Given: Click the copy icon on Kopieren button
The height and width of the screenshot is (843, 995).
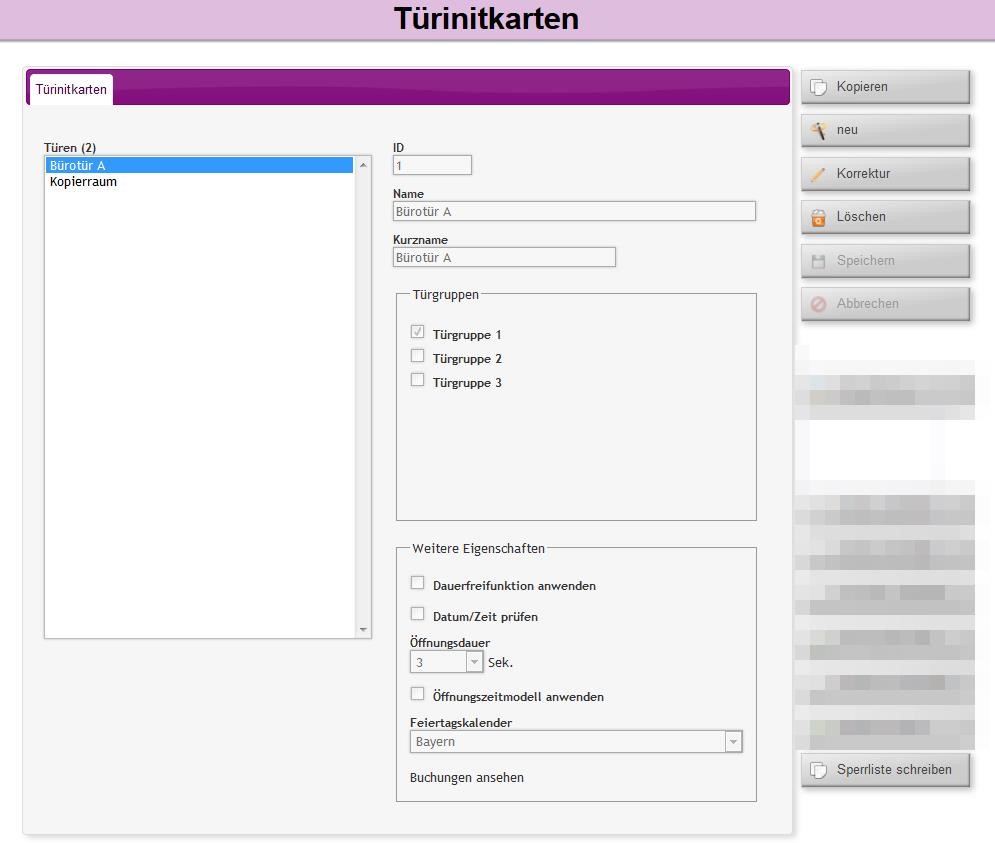Looking at the screenshot, I should click(x=819, y=87).
